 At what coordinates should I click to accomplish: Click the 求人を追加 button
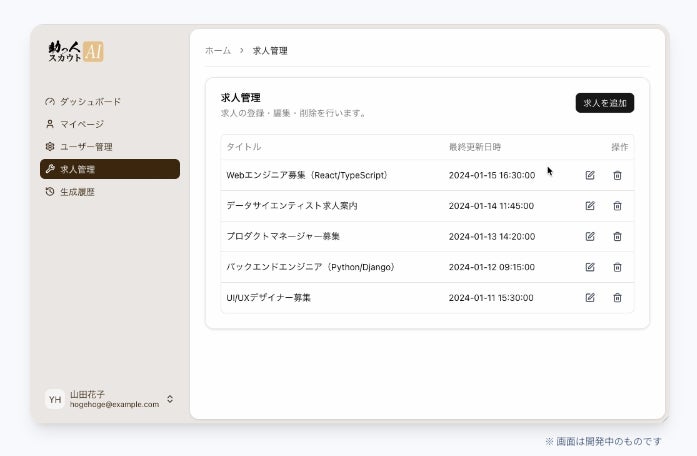605,103
